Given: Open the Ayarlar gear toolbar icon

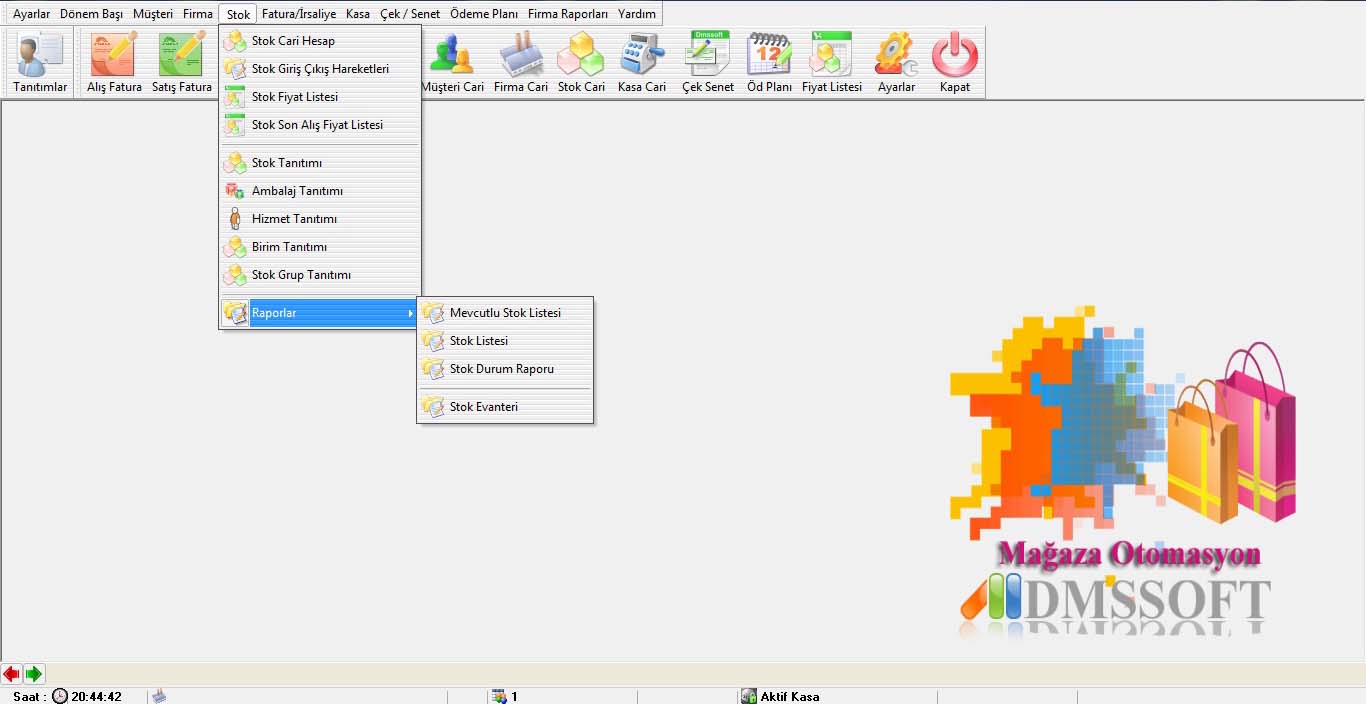Looking at the screenshot, I should 896,62.
